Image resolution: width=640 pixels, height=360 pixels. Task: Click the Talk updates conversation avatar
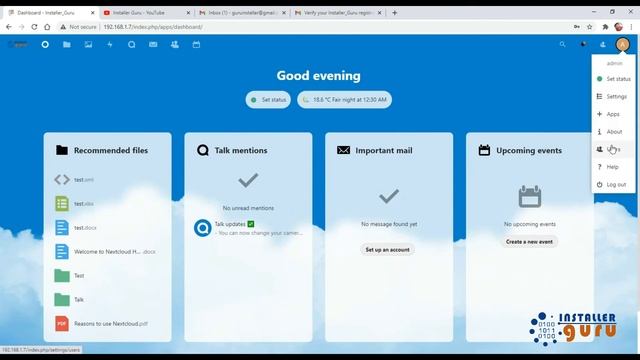pos(202,228)
